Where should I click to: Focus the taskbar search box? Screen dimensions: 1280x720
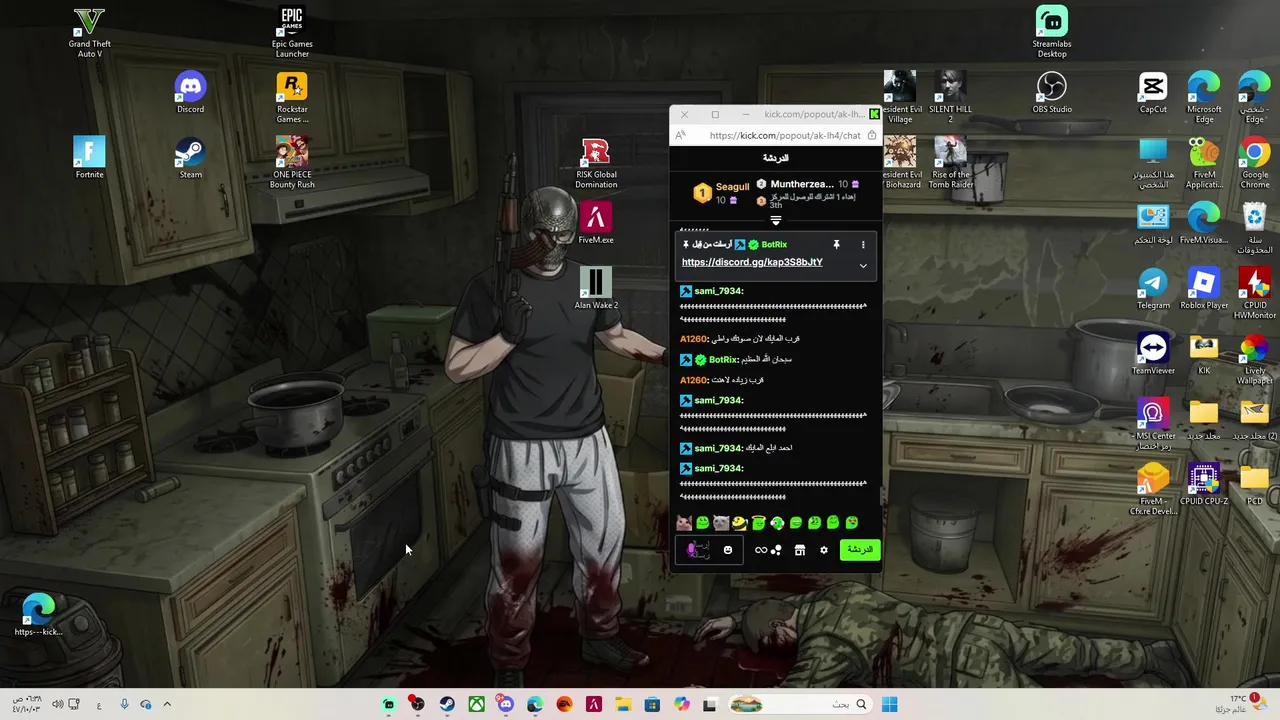tap(800, 704)
